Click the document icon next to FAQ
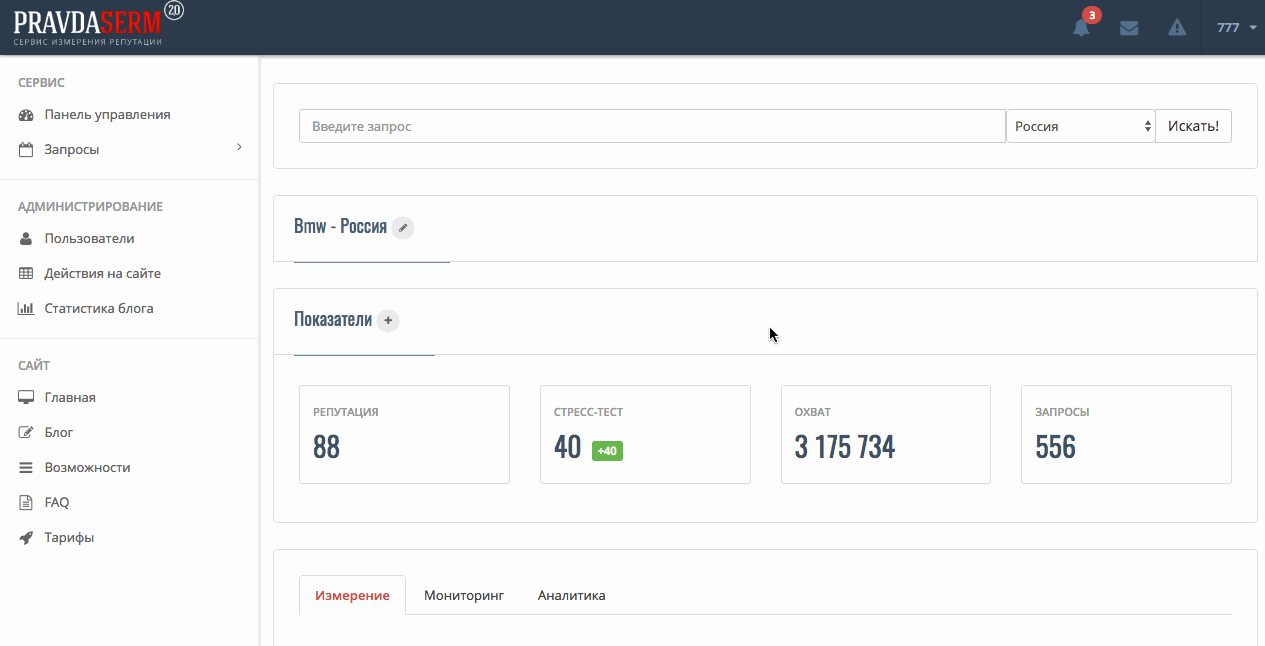The image size is (1265, 646). pos(27,503)
